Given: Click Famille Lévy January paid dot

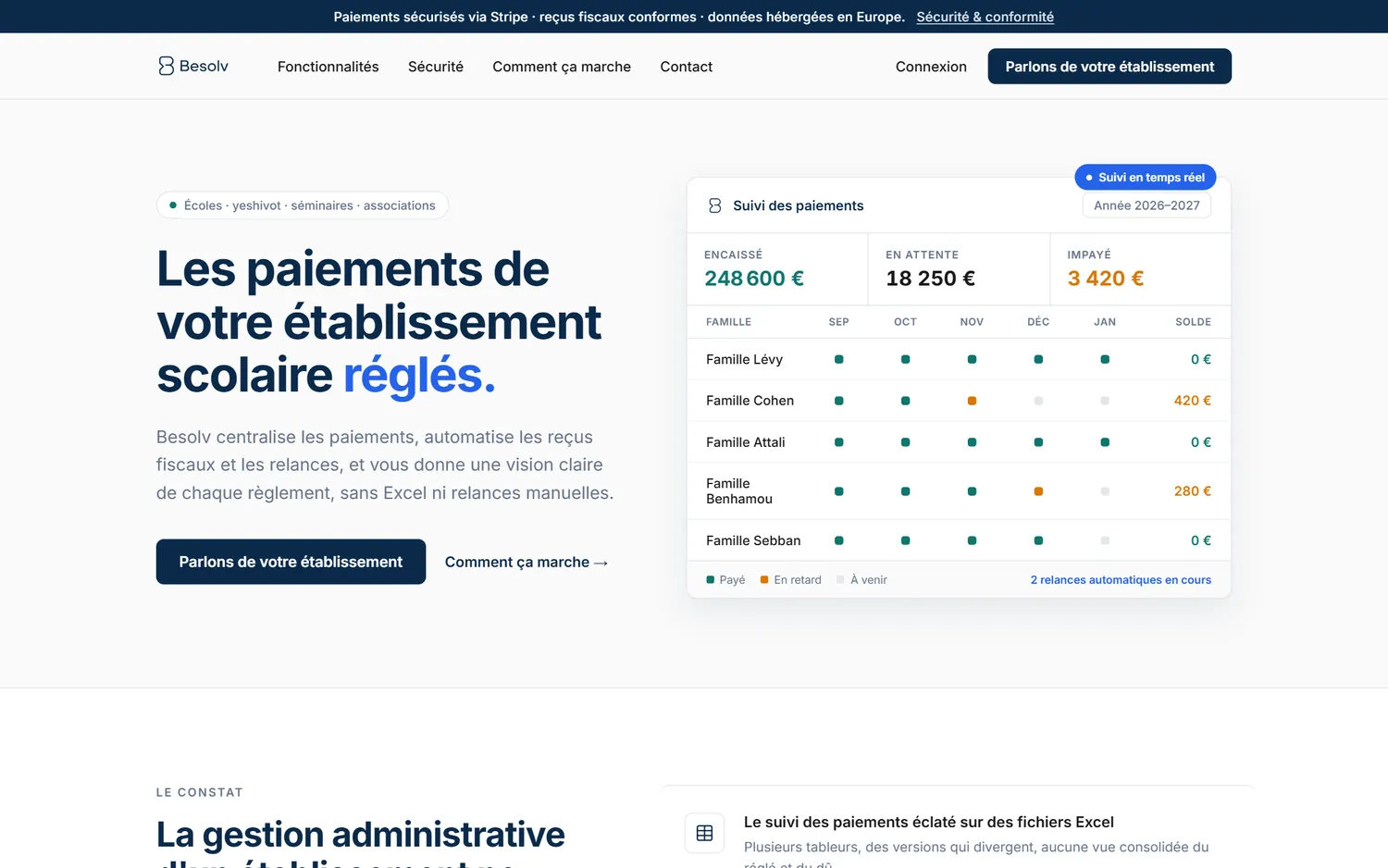Looking at the screenshot, I should click(1105, 359).
